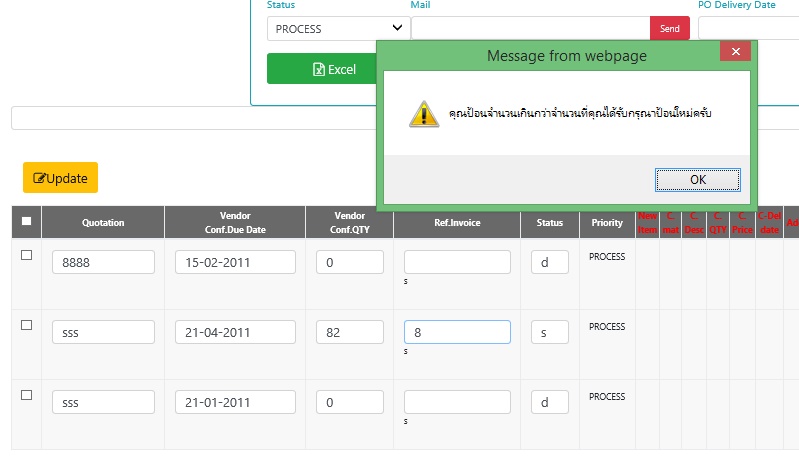The height and width of the screenshot is (467, 799).
Task: Click the Vendor Conf.Due Date column header
Action: (x=235, y=222)
